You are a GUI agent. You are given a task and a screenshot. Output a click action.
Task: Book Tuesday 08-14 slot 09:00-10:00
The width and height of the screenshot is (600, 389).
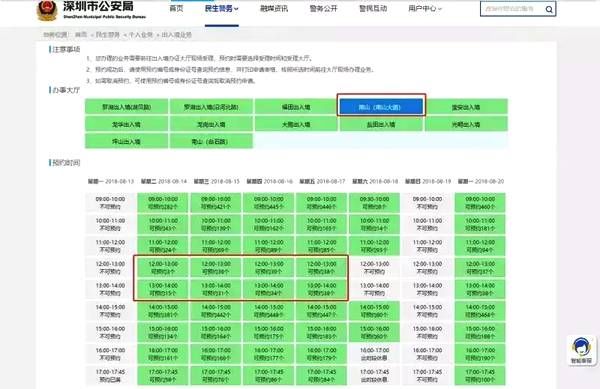(x=163, y=203)
